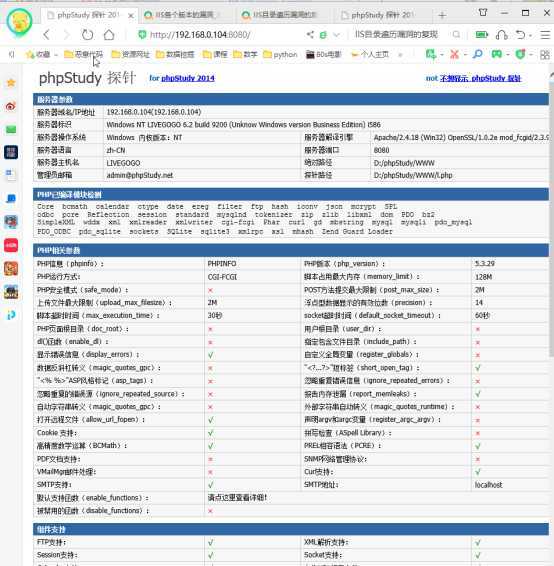
Task: Click the blue arrows icon at sidebar bottom
Action: point(11,315)
